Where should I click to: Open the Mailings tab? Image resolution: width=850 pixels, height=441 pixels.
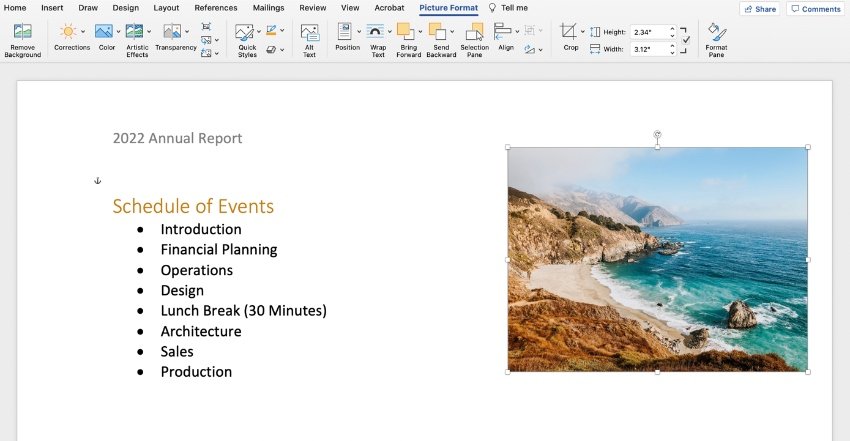pos(268,8)
